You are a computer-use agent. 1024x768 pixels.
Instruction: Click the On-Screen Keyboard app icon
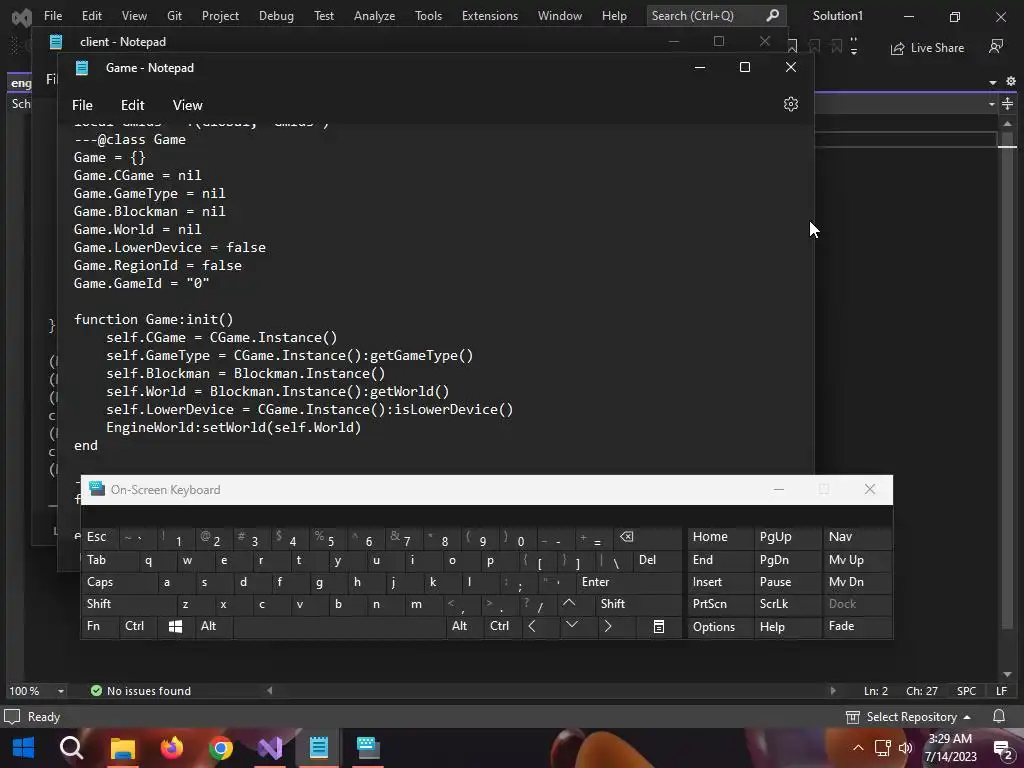point(97,489)
